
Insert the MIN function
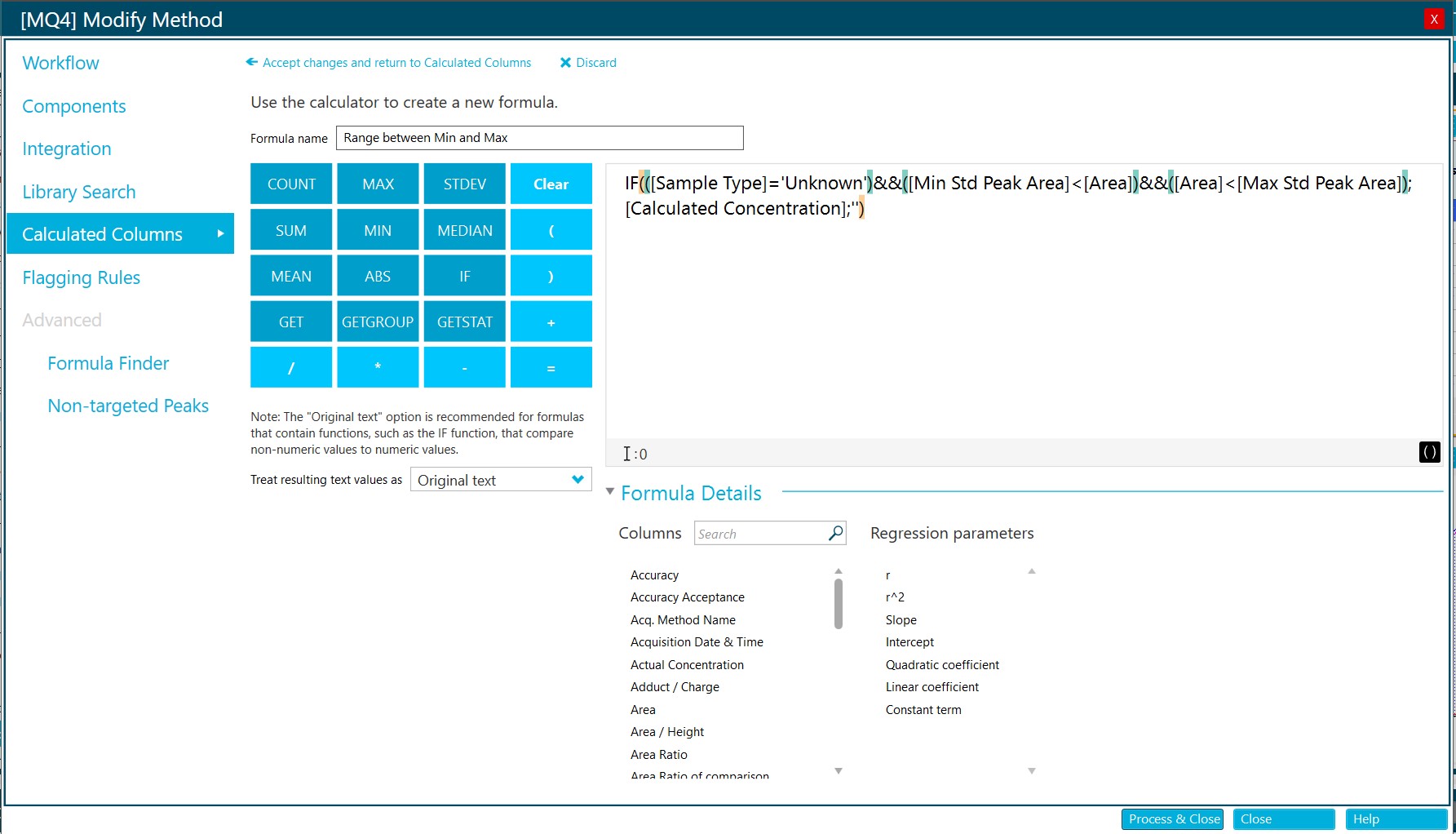coord(378,230)
